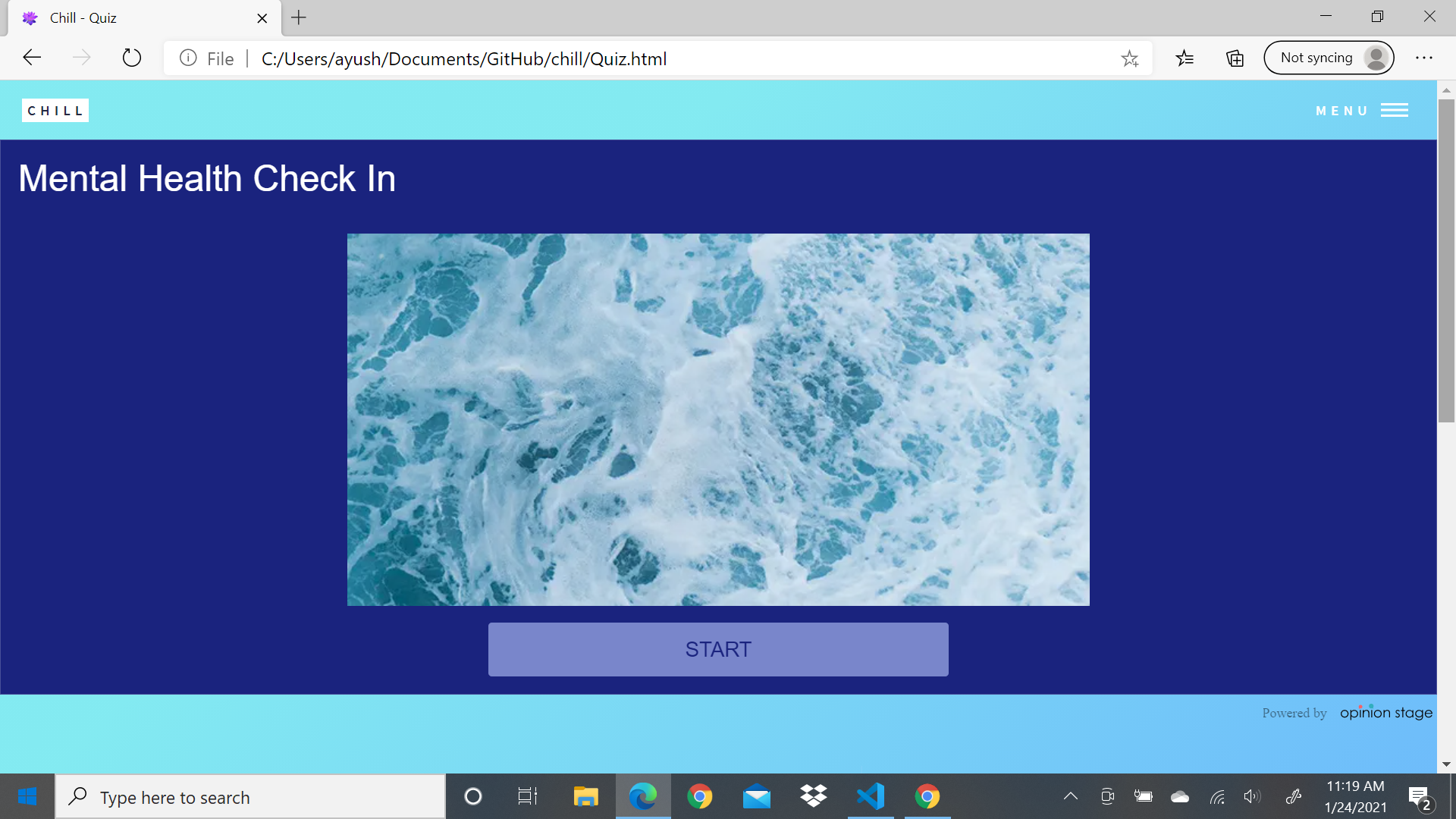Click the site information icon
The width and height of the screenshot is (1456, 819).
[188, 58]
